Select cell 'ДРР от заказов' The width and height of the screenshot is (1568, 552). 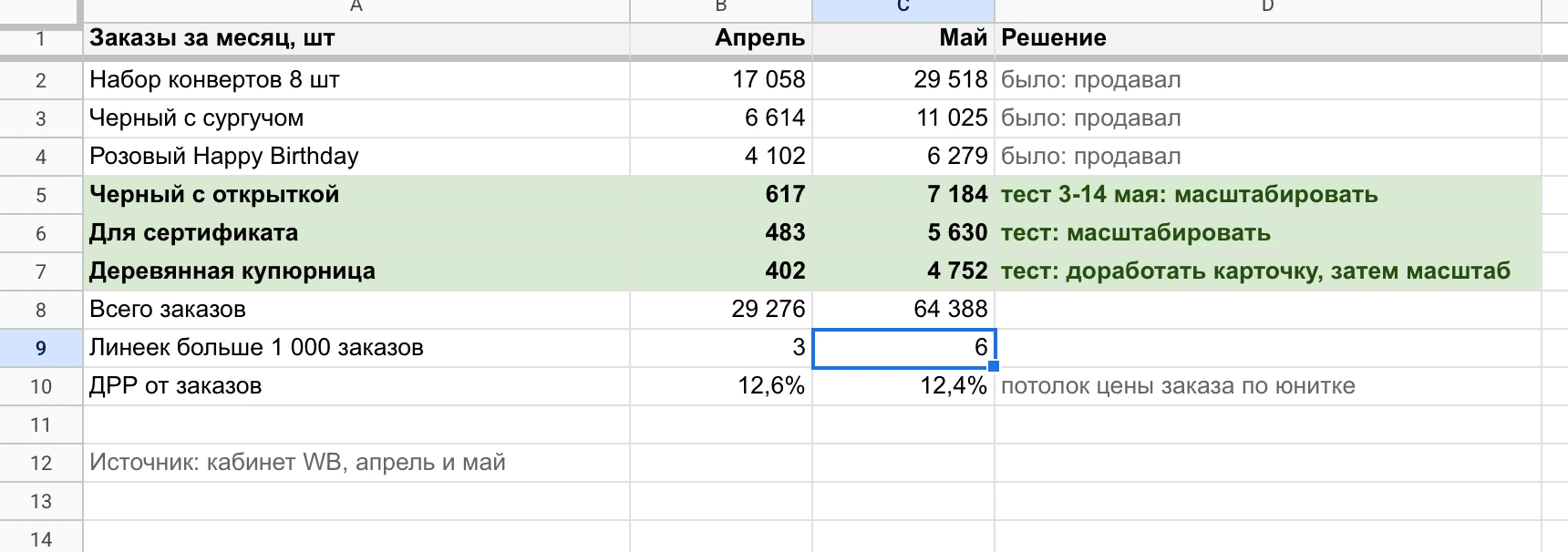[356, 386]
